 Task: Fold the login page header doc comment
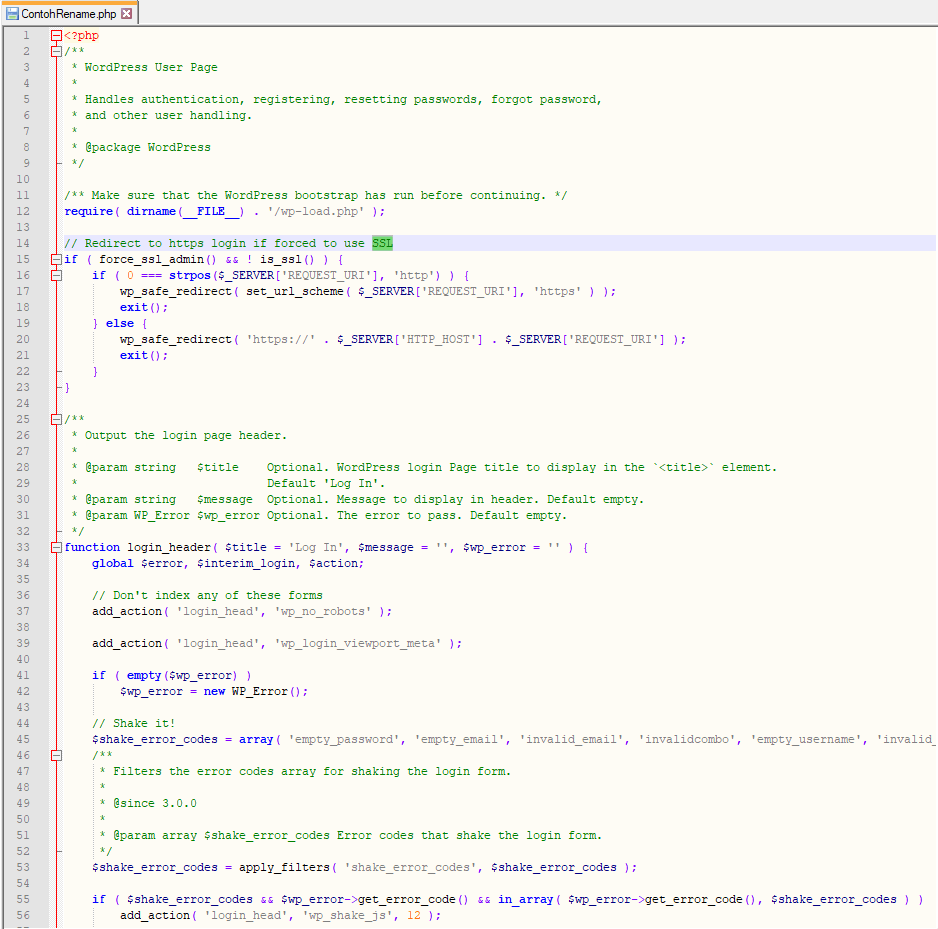coord(56,420)
